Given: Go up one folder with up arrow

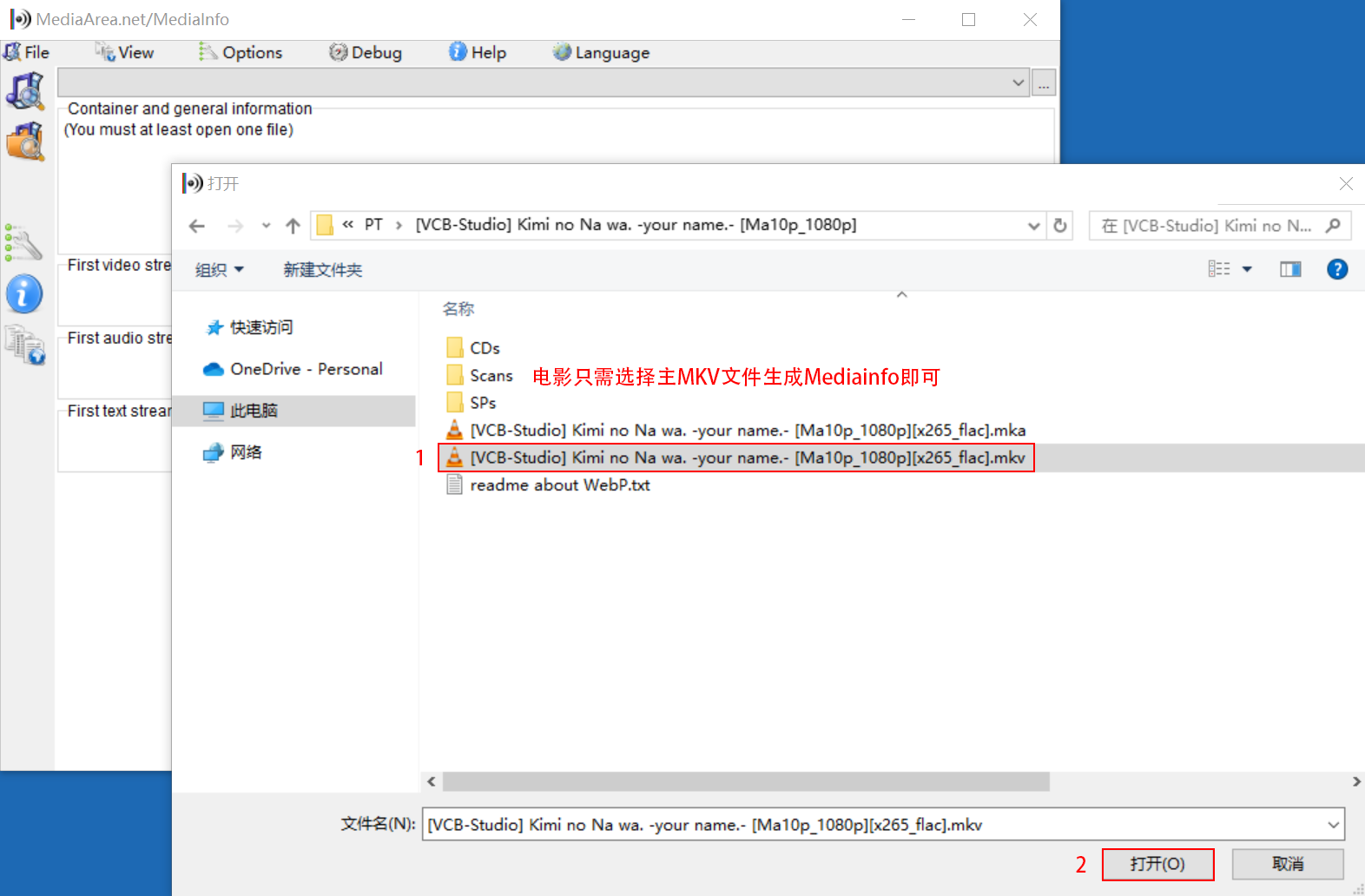Looking at the screenshot, I should click(293, 226).
